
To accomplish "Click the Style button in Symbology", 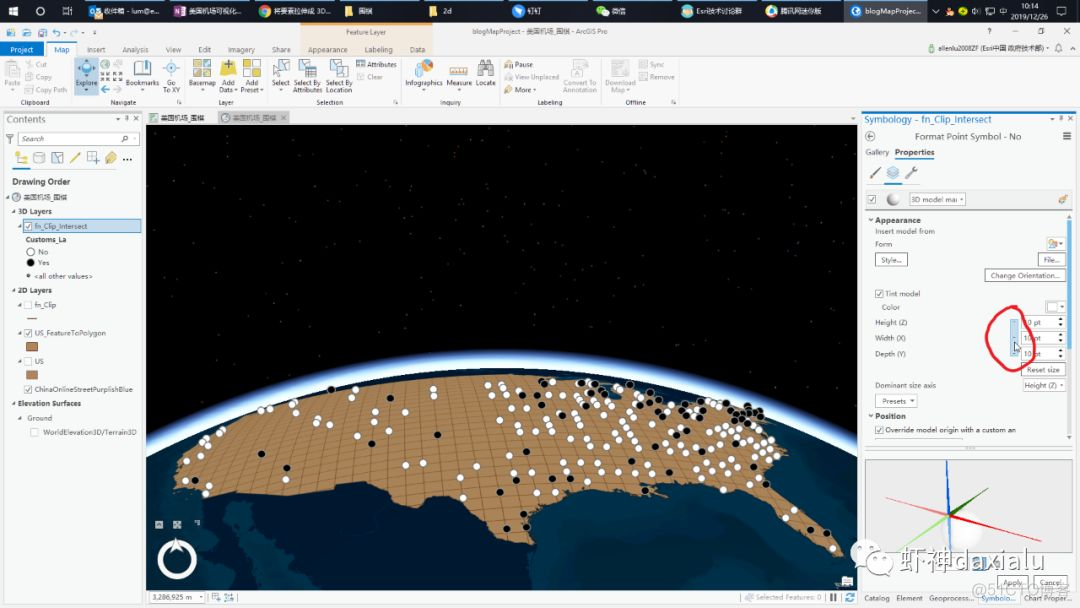I will pos(891,259).
